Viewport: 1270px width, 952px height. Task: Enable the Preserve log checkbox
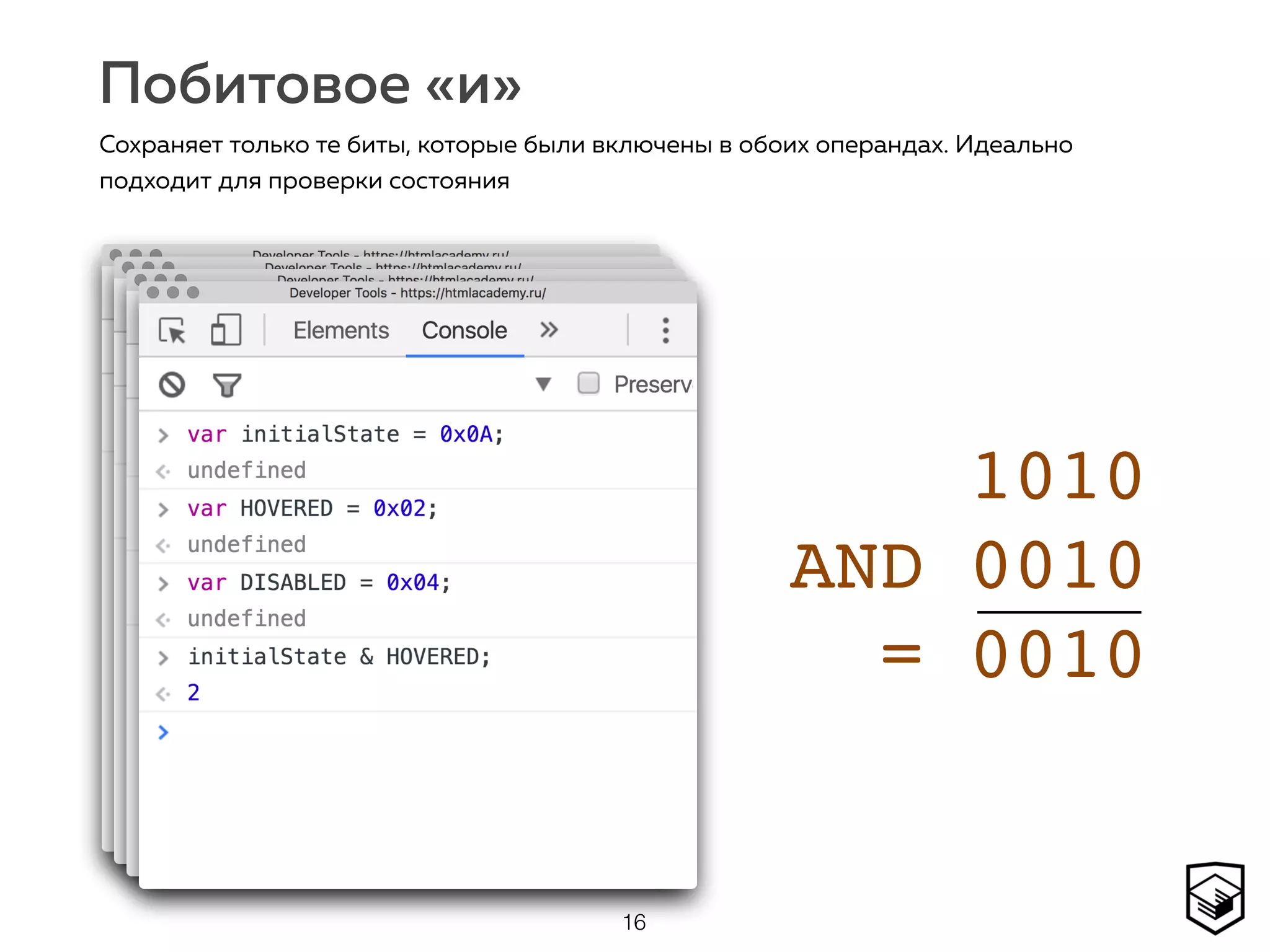[588, 384]
